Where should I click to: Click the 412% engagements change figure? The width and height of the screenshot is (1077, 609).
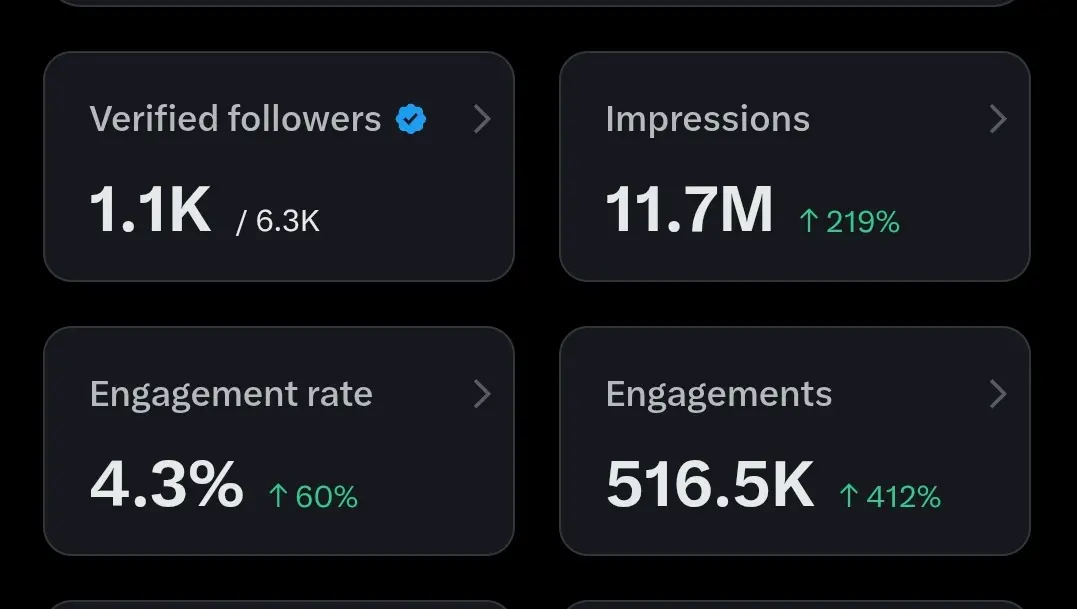[x=903, y=496]
